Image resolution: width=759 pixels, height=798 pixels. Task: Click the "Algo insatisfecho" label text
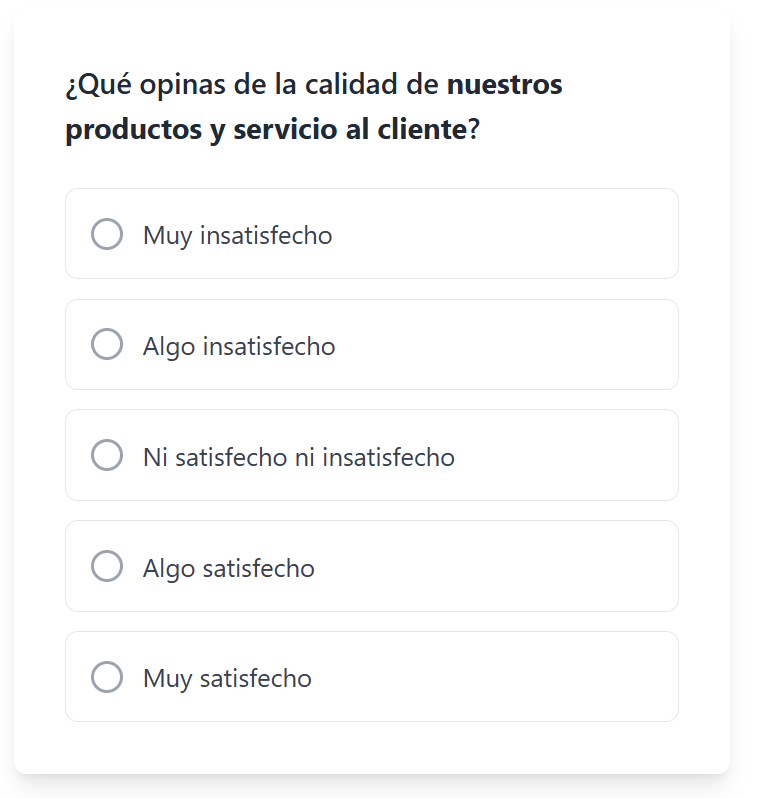point(239,347)
